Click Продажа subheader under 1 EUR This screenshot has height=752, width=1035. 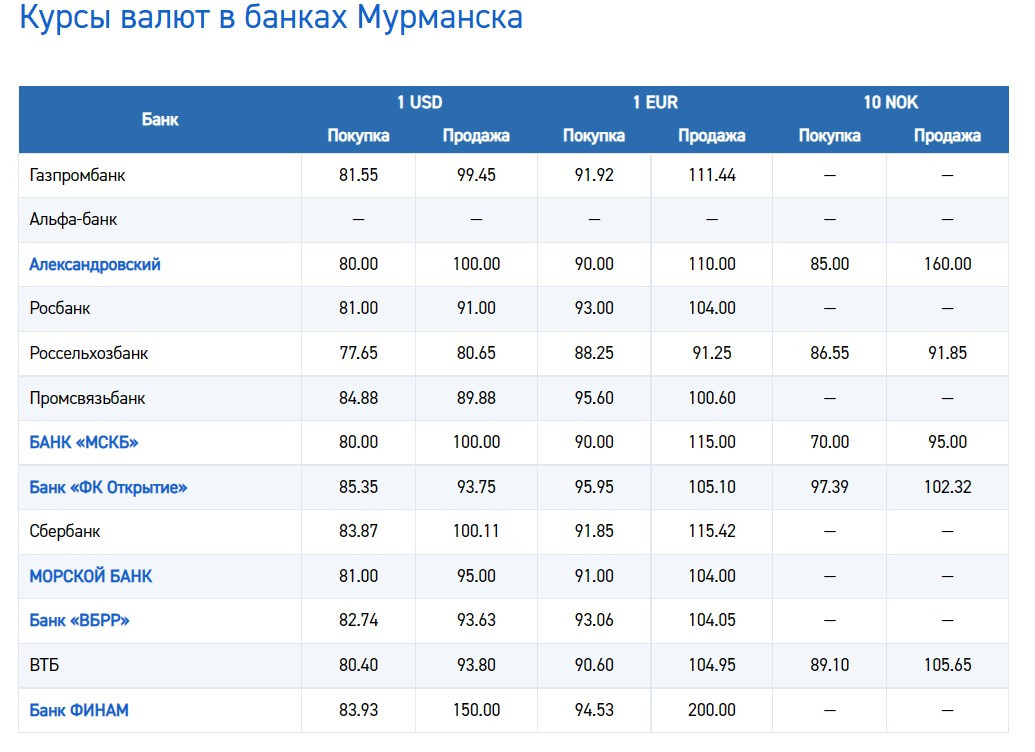[x=712, y=136]
